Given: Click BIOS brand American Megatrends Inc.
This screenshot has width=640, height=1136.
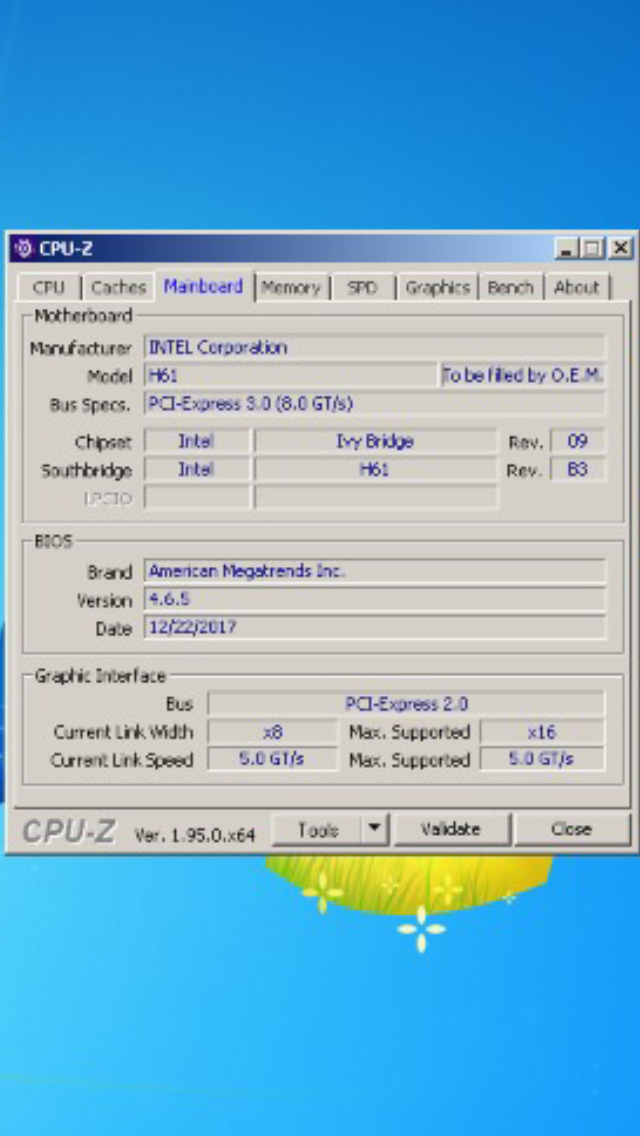Looking at the screenshot, I should pyautogui.click(x=375, y=572).
